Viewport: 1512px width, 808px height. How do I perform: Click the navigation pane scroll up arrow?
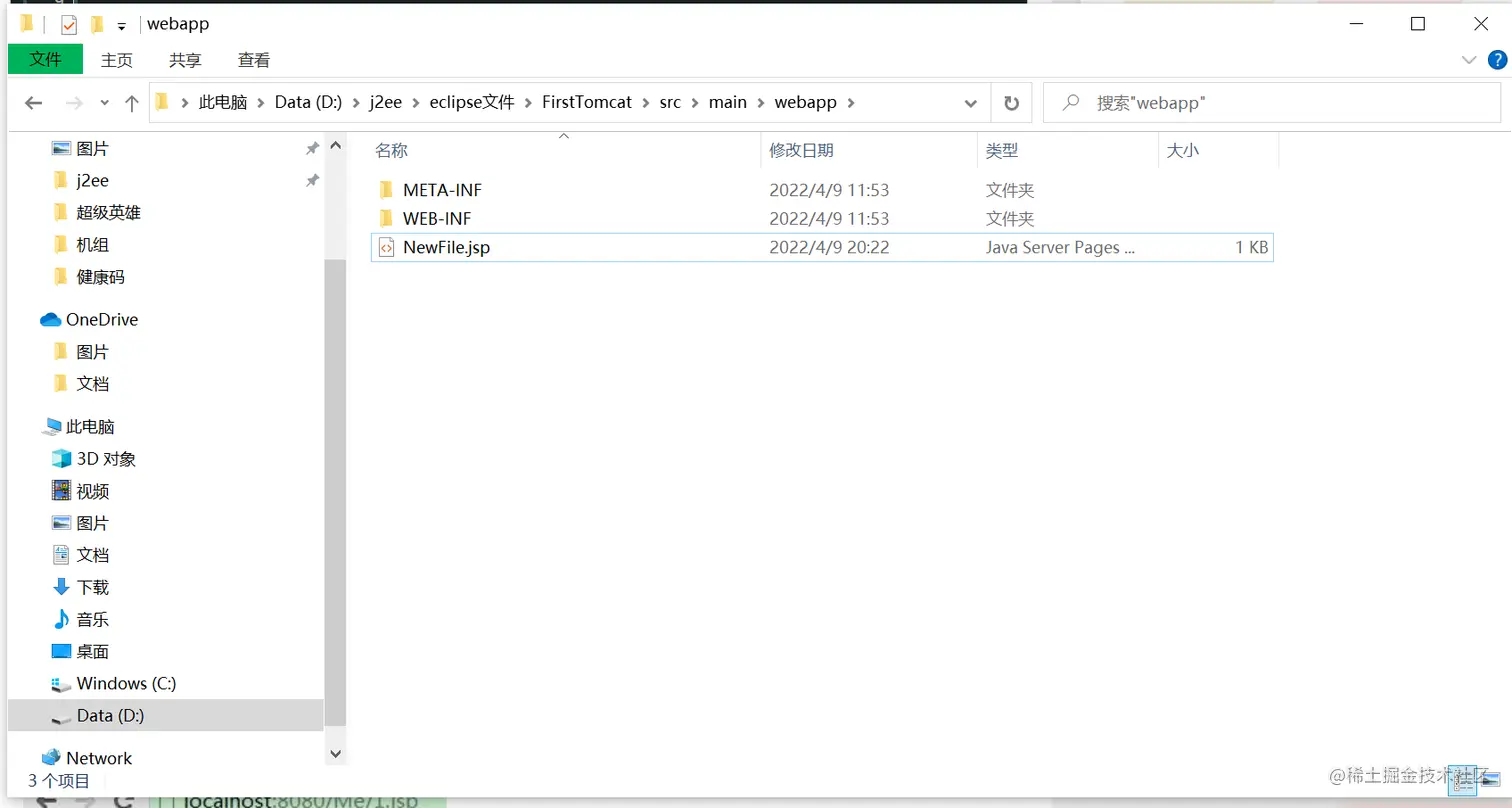335,146
